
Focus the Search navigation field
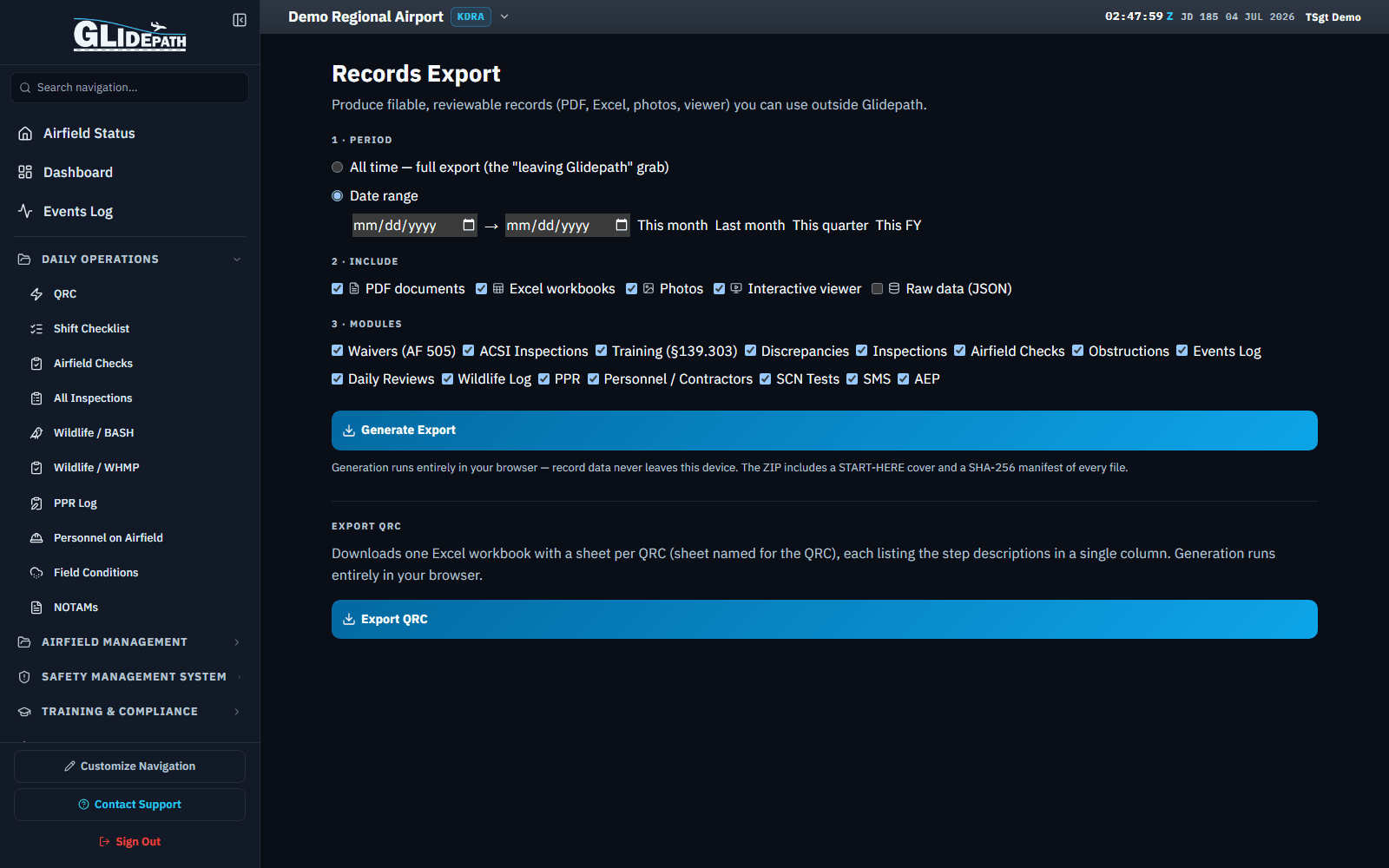point(129,88)
